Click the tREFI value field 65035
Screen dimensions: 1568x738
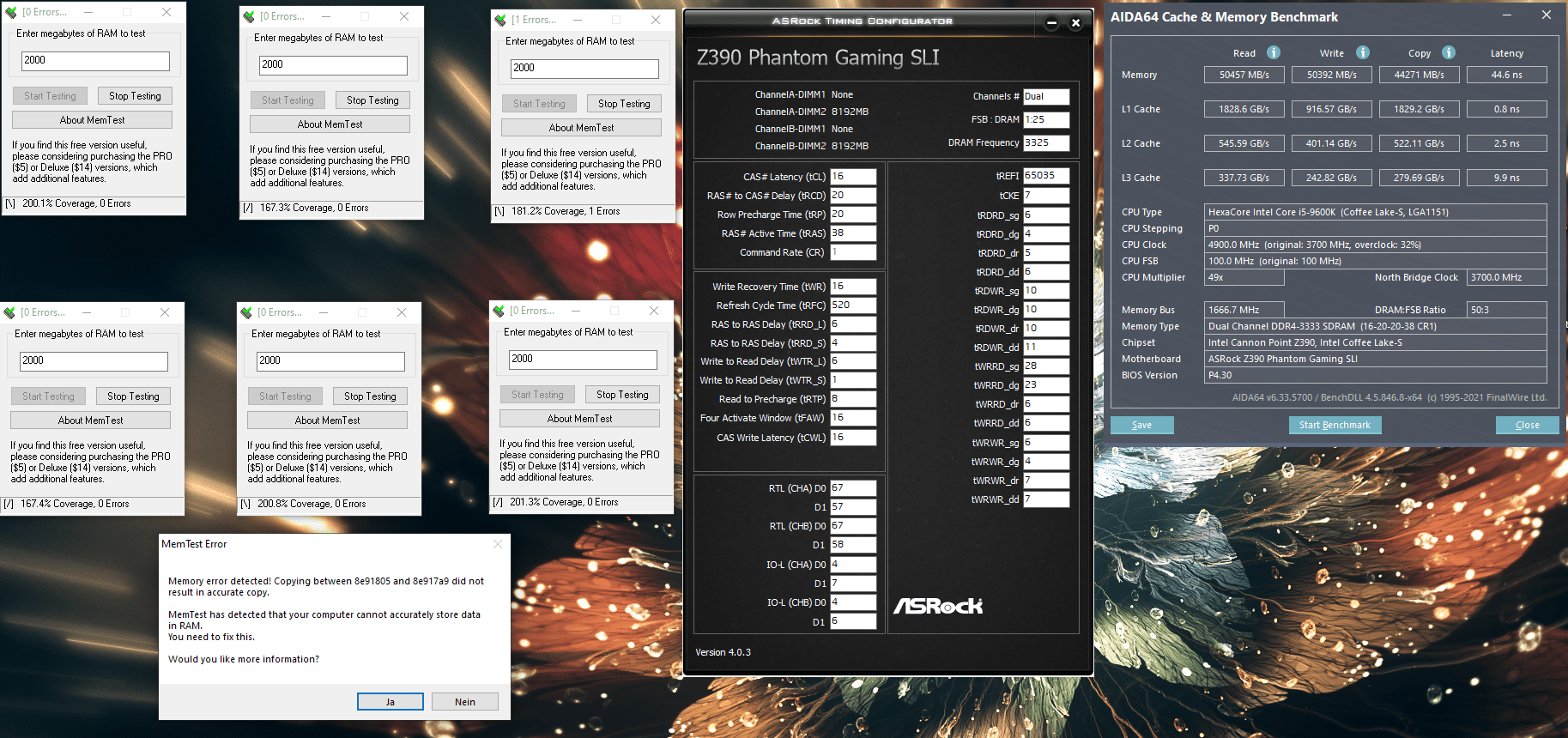[x=1046, y=176]
